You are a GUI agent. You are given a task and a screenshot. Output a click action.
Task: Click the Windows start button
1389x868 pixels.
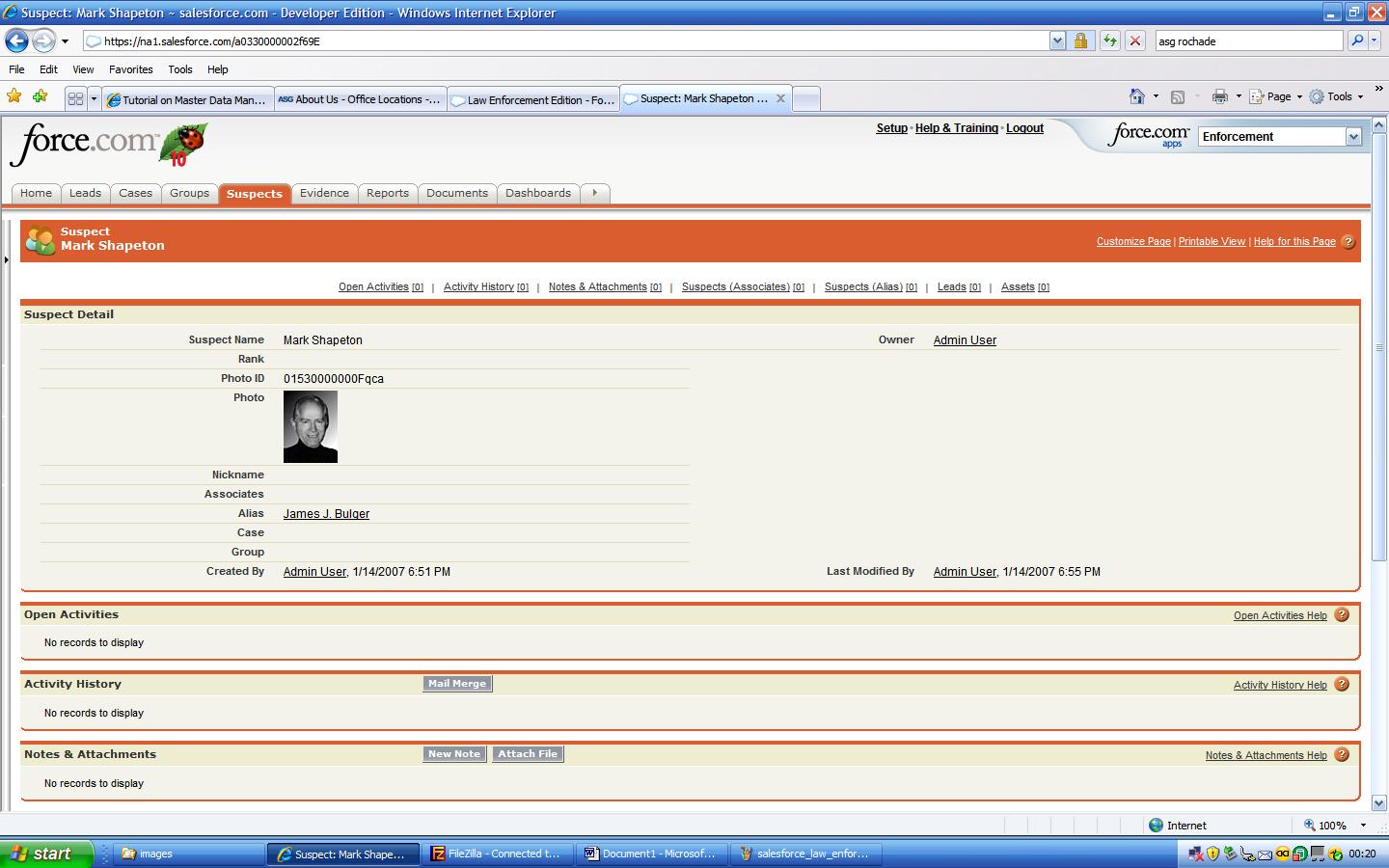(46, 854)
